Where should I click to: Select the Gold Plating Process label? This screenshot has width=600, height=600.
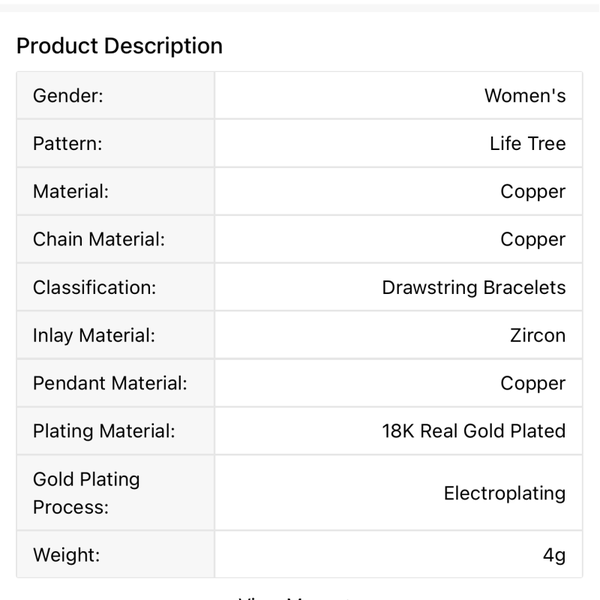pyautogui.click(x=86, y=493)
